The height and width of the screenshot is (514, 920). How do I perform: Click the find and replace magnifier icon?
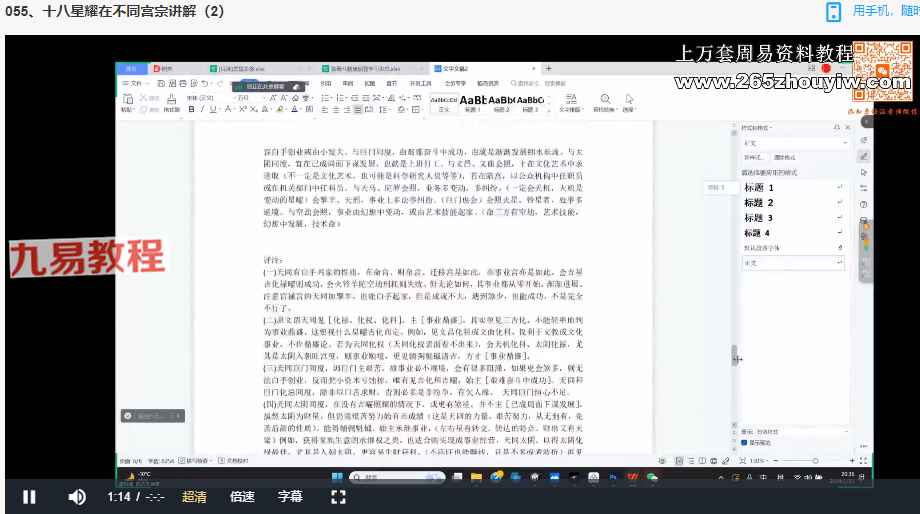(x=606, y=99)
